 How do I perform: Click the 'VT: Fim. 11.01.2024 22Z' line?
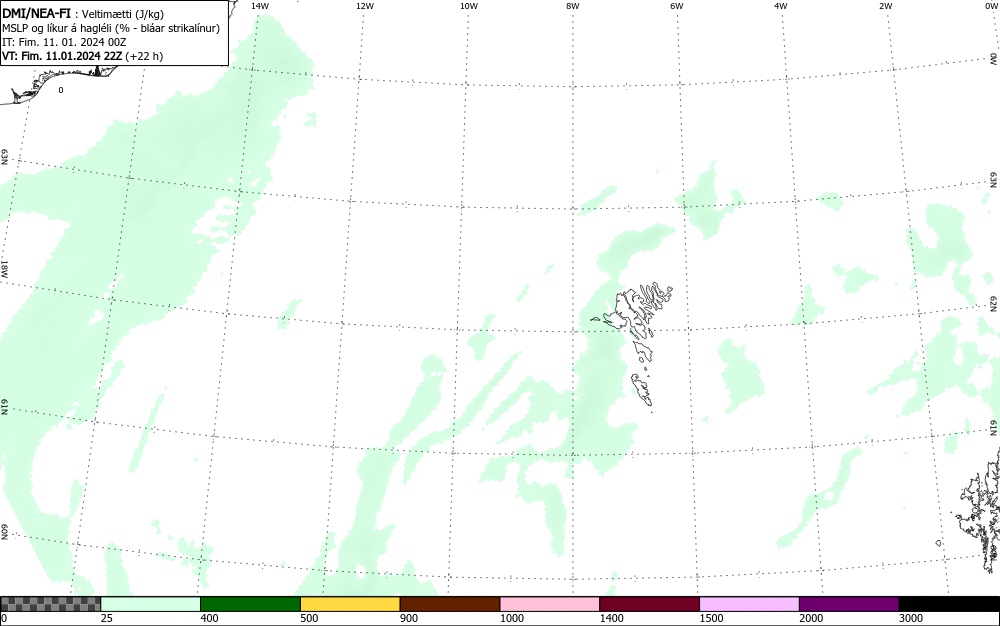[x=82, y=56]
